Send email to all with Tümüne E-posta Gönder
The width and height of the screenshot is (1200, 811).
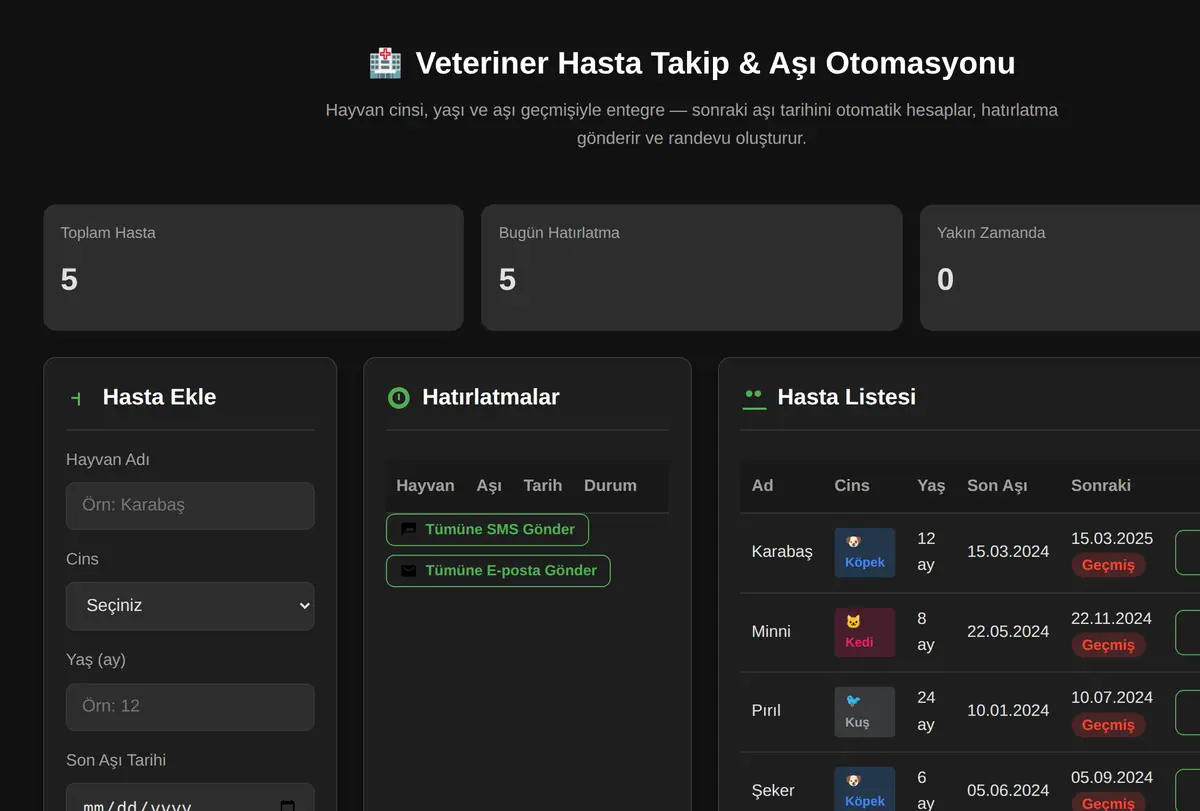point(498,571)
